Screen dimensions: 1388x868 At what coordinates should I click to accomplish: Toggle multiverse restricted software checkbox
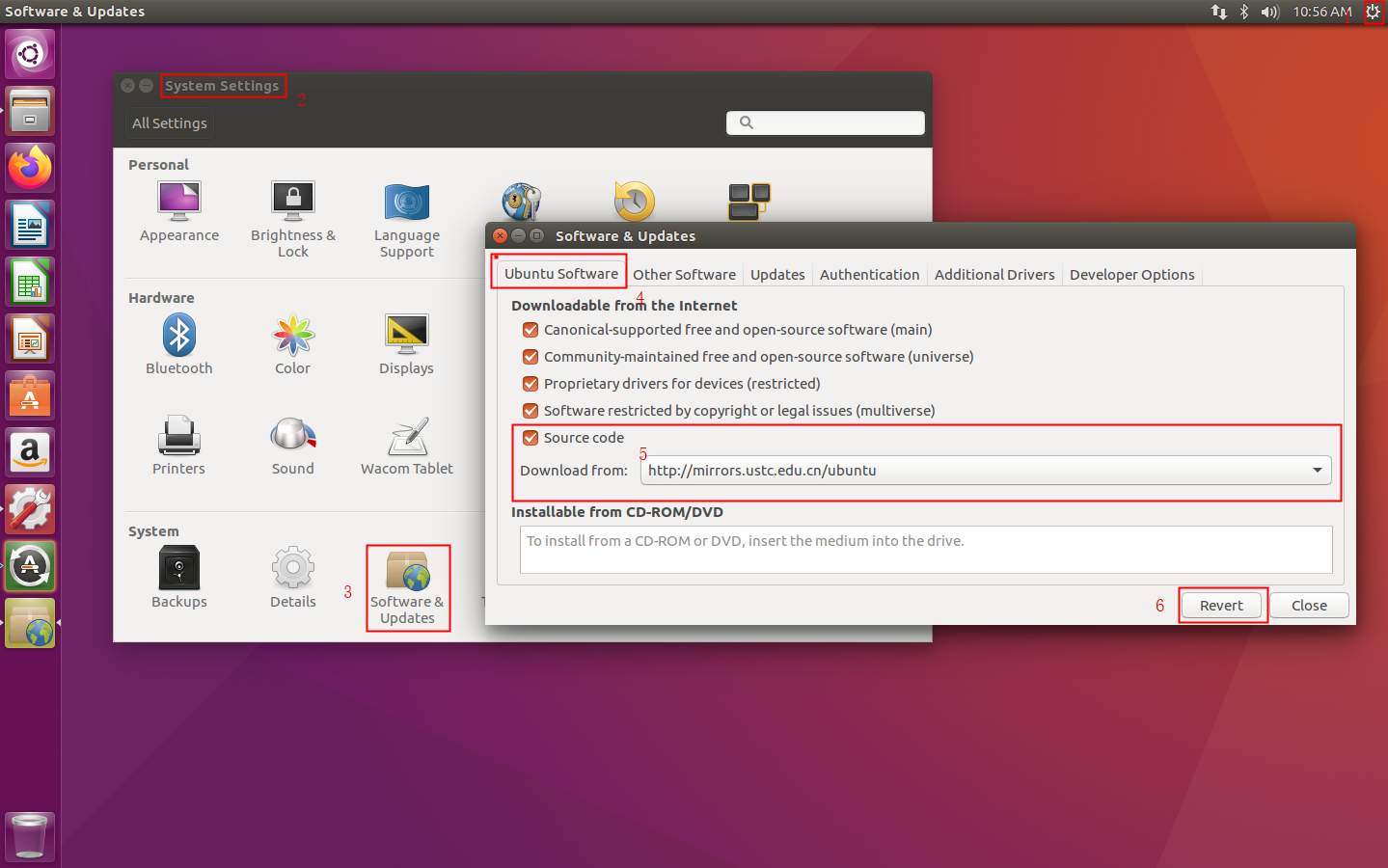pyautogui.click(x=531, y=411)
